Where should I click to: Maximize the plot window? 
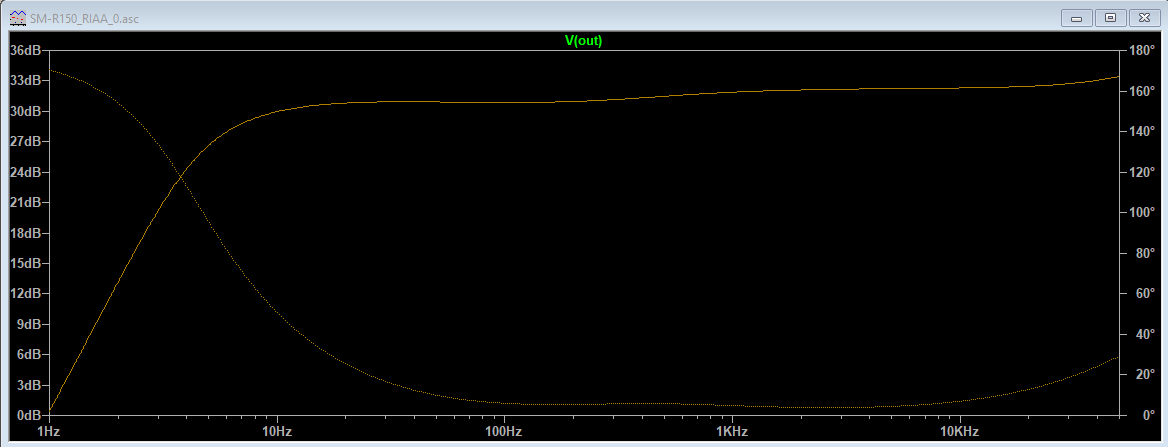pos(1111,17)
